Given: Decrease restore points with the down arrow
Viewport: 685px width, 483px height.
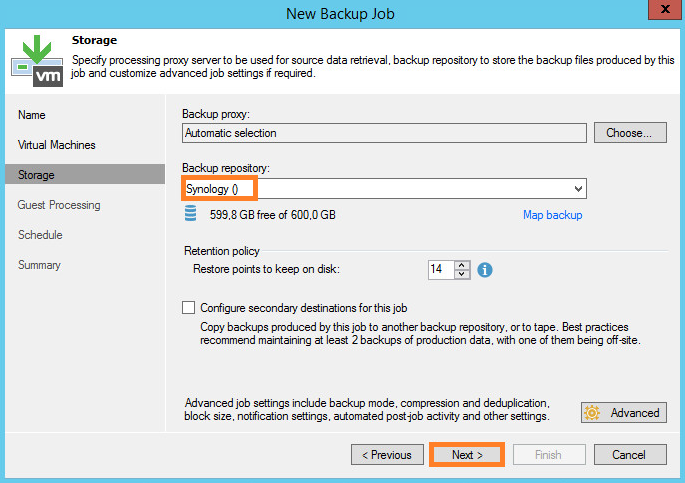Looking at the screenshot, I should click(462, 274).
